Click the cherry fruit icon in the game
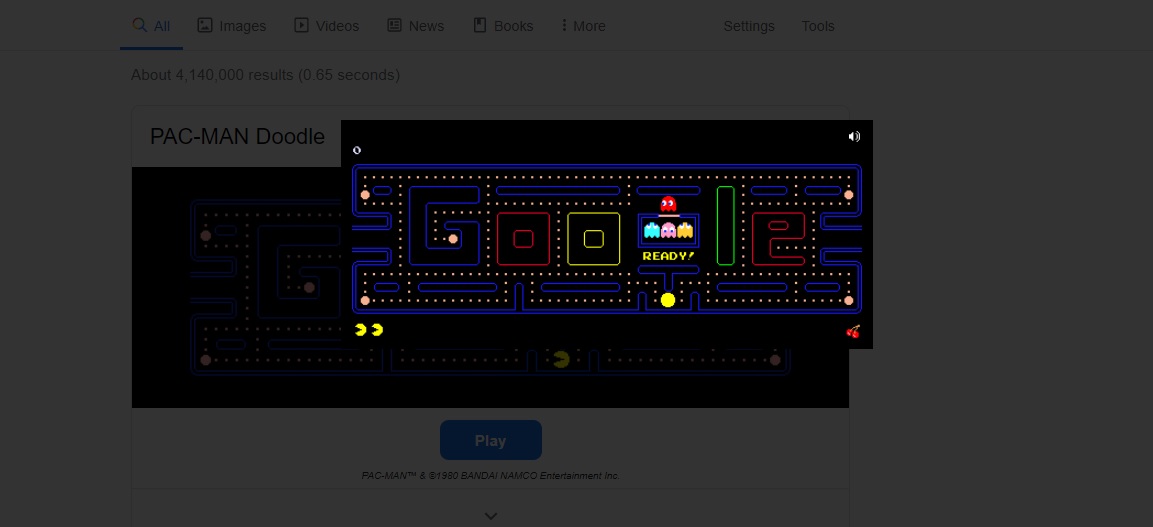 853,331
